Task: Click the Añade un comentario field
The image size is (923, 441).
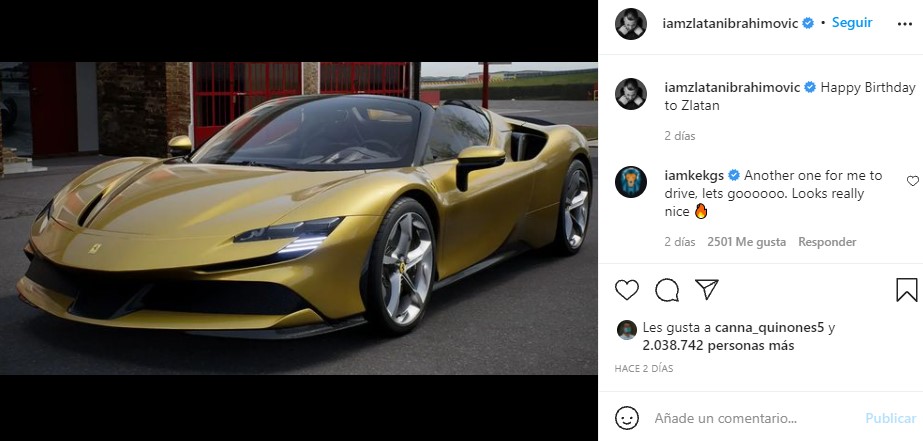Action: [755, 419]
